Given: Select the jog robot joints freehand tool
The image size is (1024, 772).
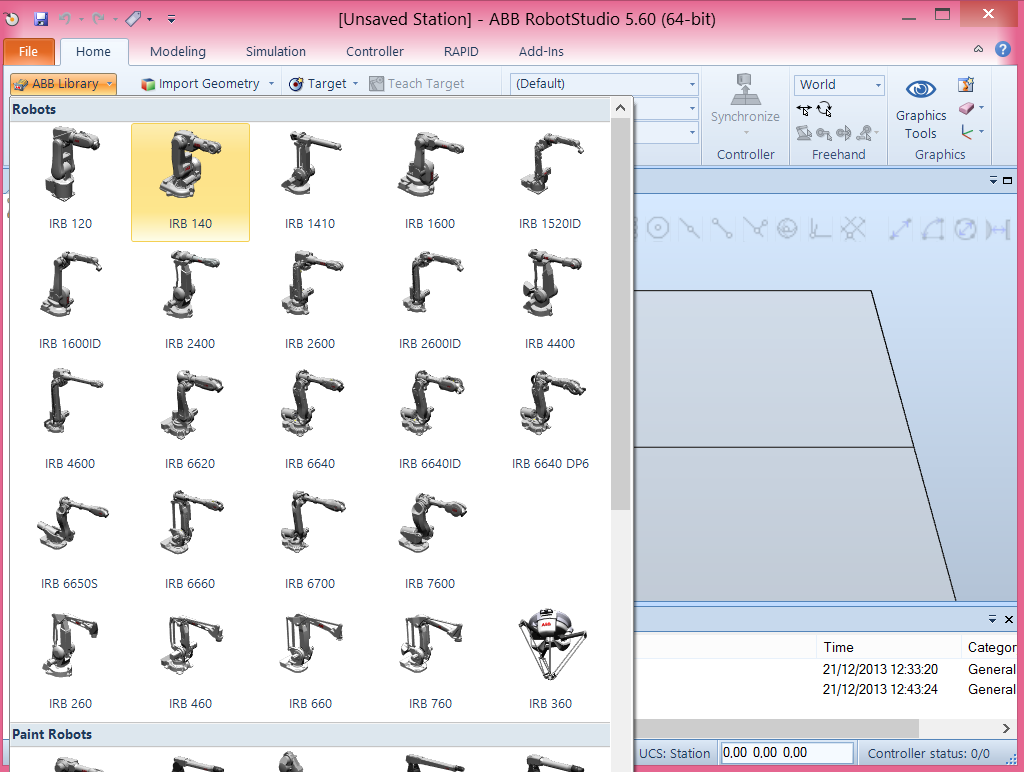Looking at the screenshot, I should [x=805, y=133].
